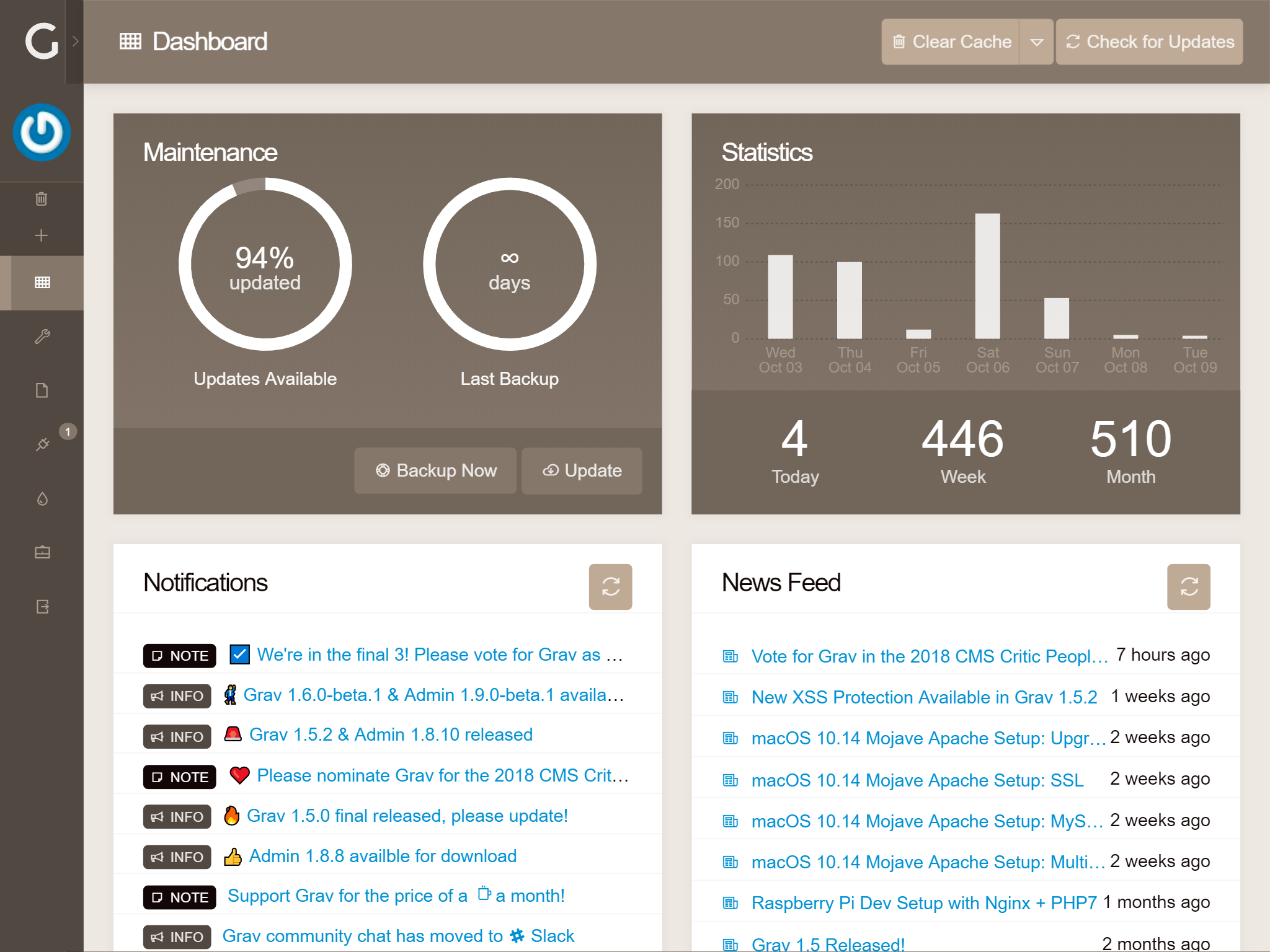Click the Grav logo in sidebar
Viewport: 1270px width, 952px height.
coord(41,41)
